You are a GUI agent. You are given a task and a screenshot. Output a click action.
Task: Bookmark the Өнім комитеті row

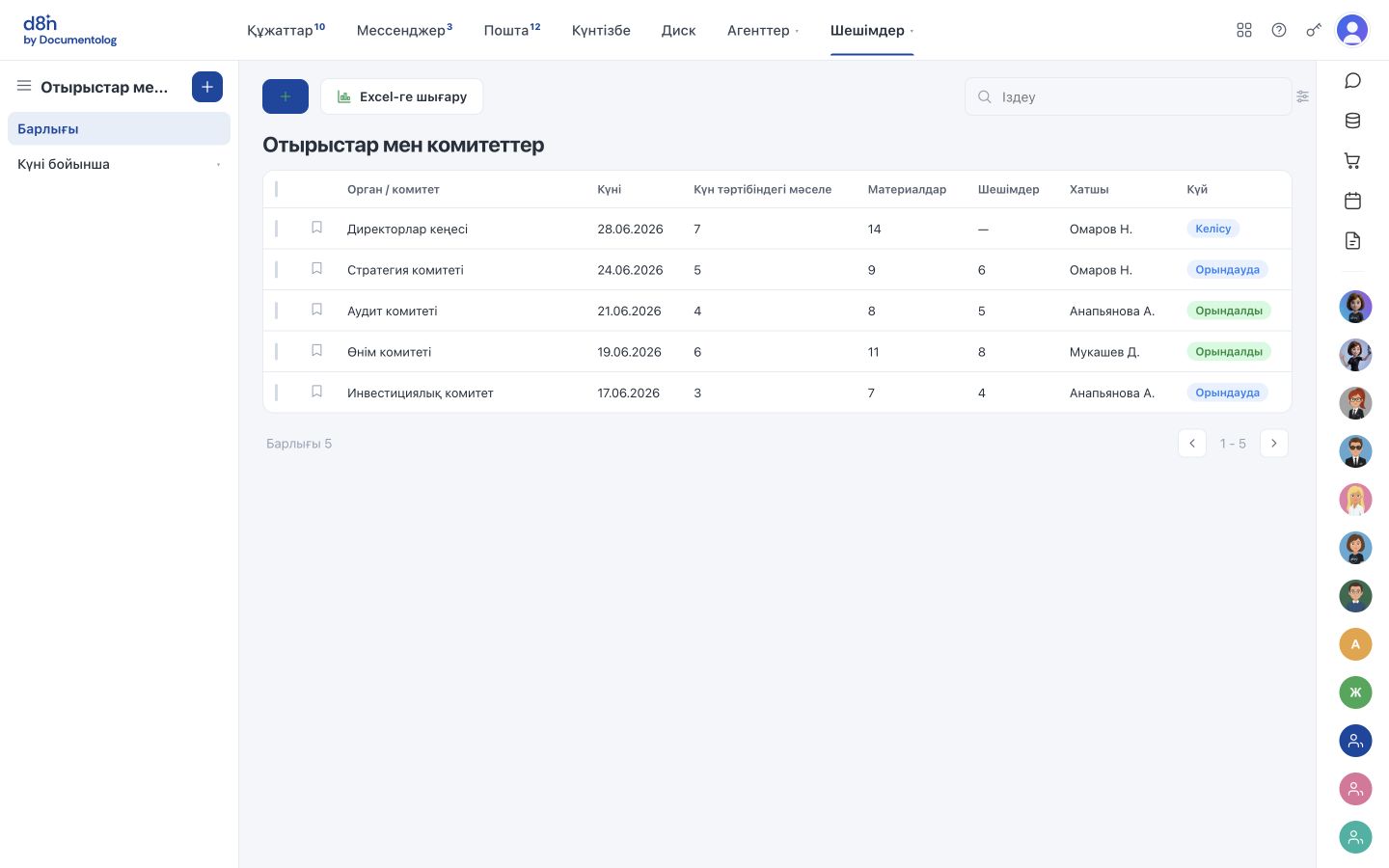point(316,351)
